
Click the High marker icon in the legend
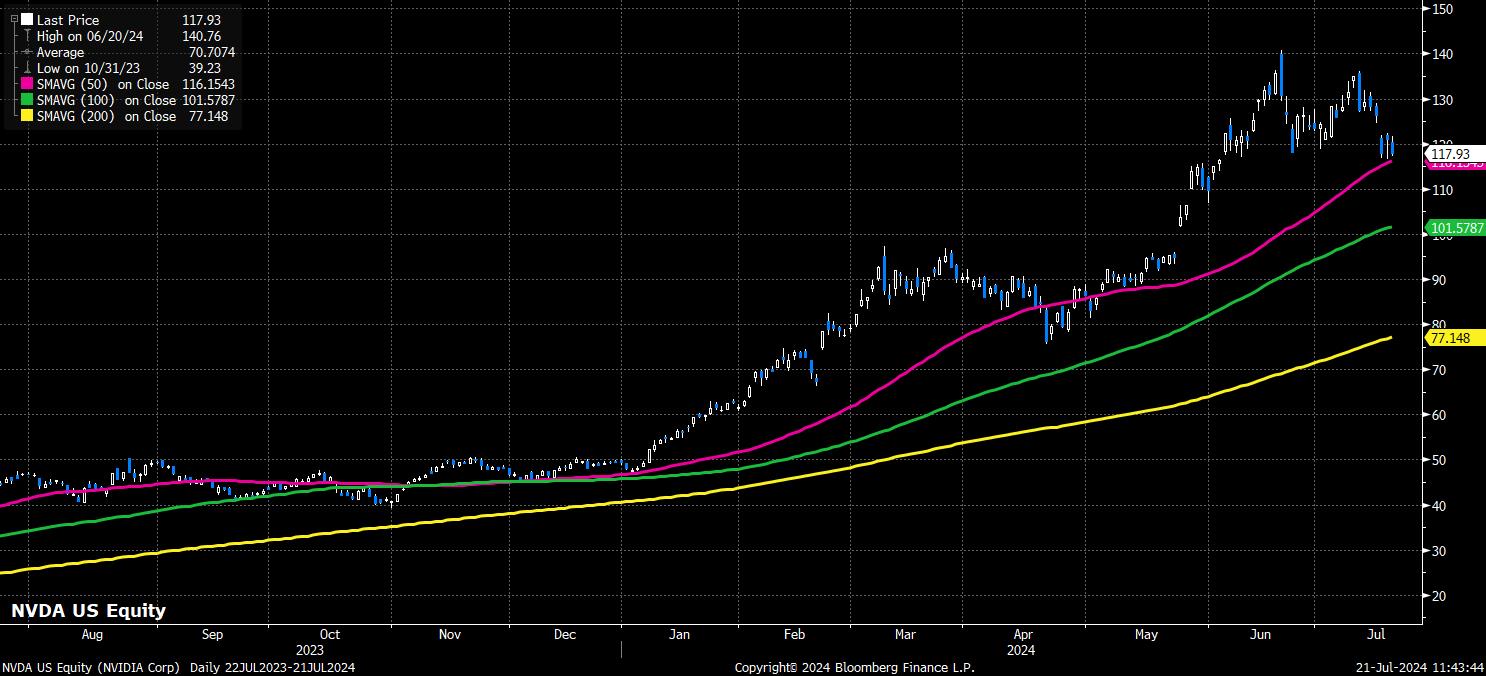click(26, 36)
